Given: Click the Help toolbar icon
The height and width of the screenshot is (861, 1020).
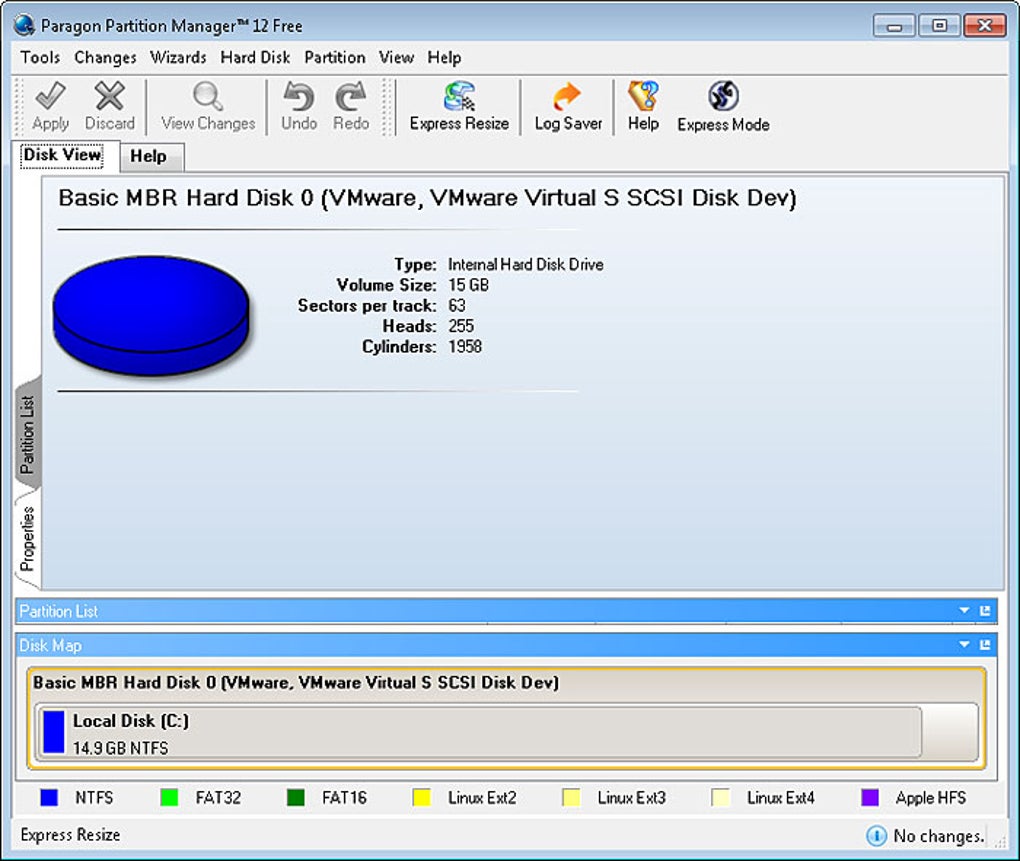Looking at the screenshot, I should click(643, 96).
